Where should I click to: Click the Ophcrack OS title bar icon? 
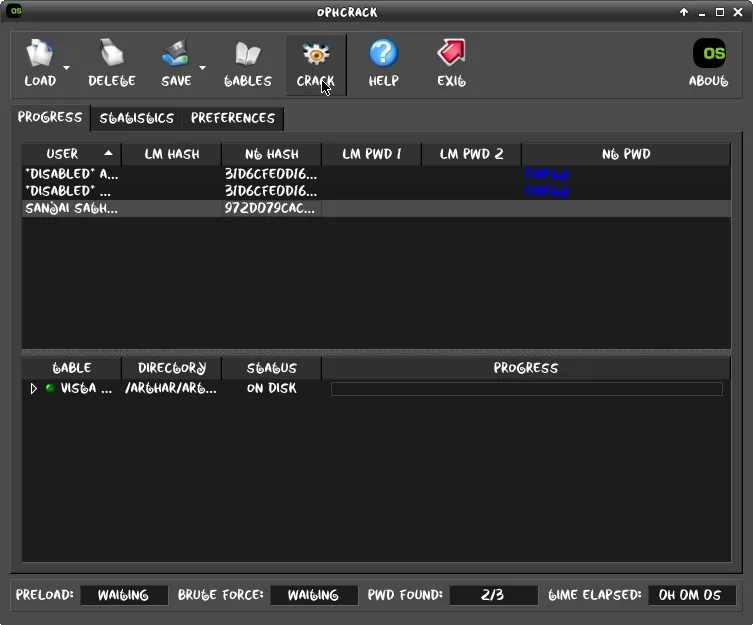pos(16,11)
